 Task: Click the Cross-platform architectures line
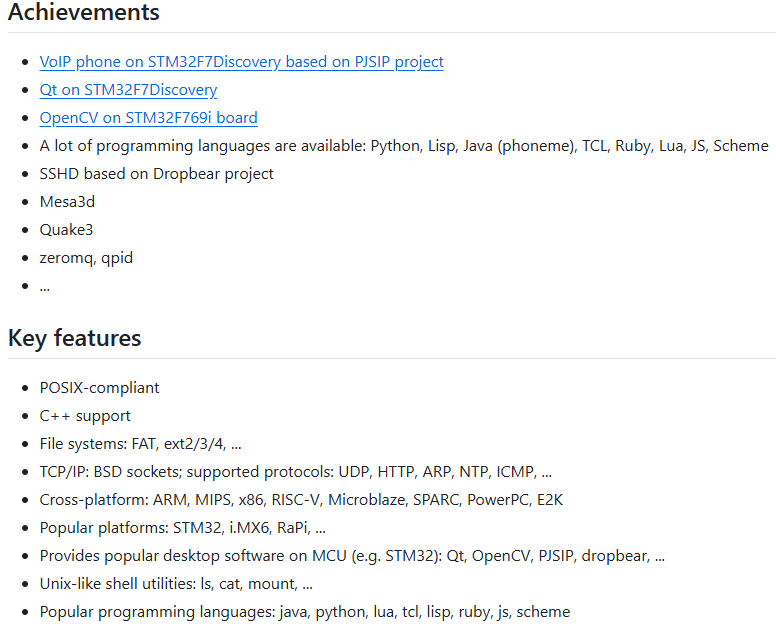coord(301,500)
